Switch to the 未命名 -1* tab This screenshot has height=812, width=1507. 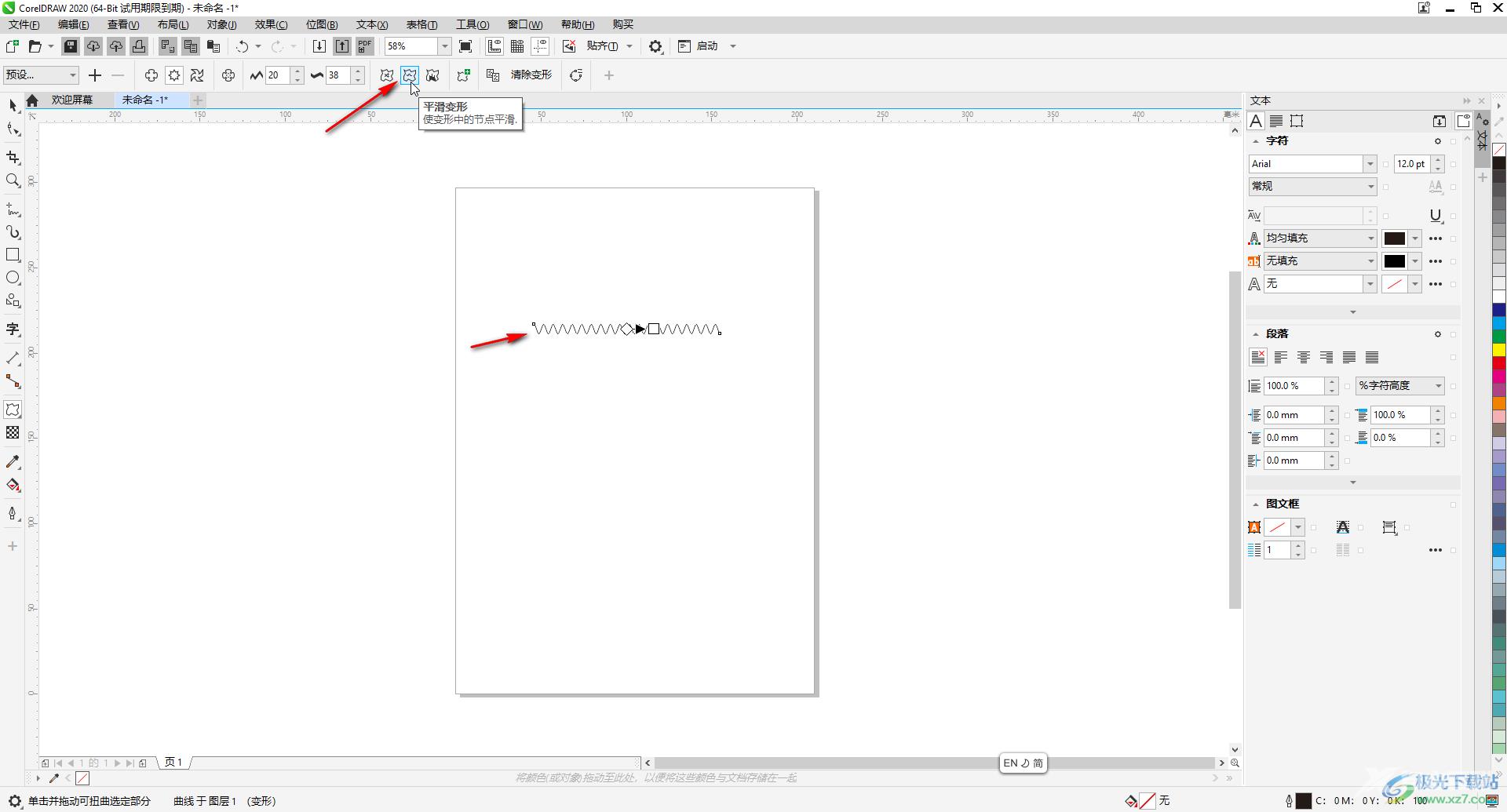145,100
